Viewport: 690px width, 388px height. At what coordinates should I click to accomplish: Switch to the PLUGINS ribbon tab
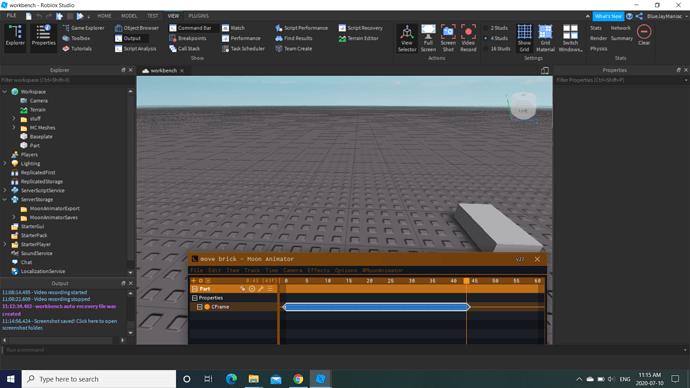198,16
